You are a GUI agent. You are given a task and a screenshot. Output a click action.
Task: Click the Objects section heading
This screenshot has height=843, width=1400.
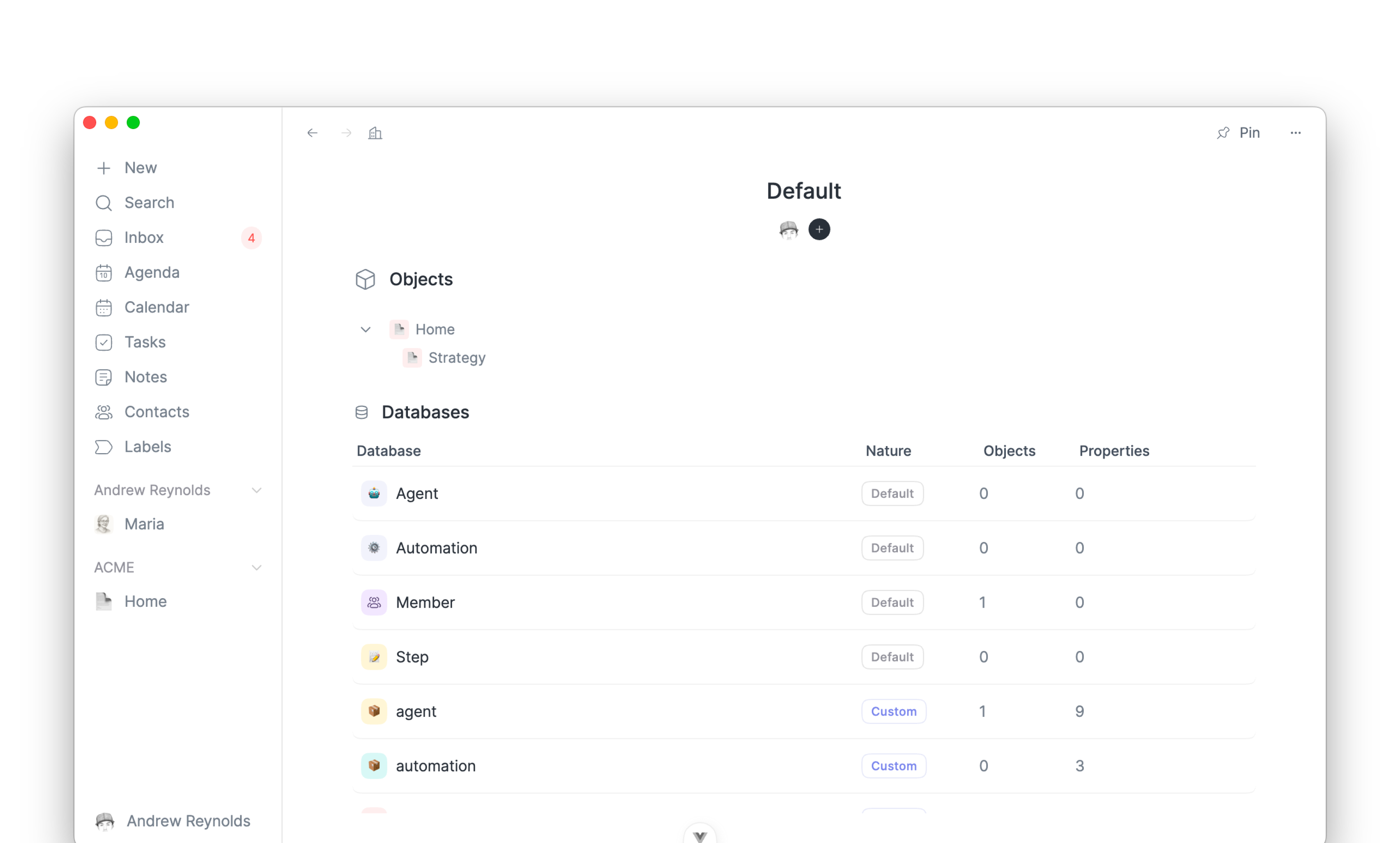click(x=421, y=279)
